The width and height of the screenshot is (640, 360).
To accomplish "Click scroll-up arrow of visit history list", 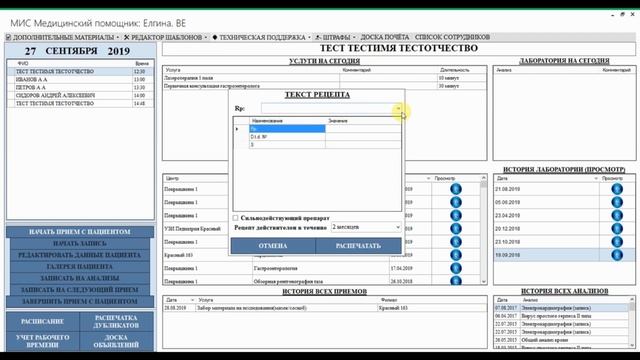I will point(484,178).
